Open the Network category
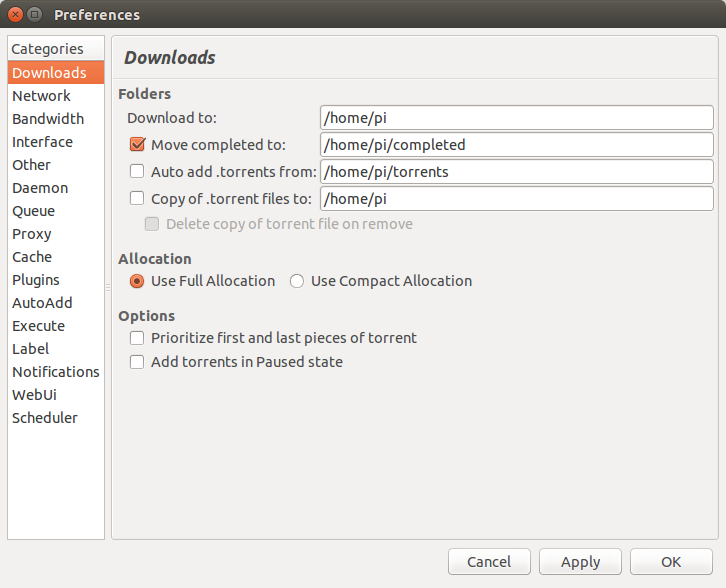Image resolution: width=726 pixels, height=588 pixels. point(56,96)
